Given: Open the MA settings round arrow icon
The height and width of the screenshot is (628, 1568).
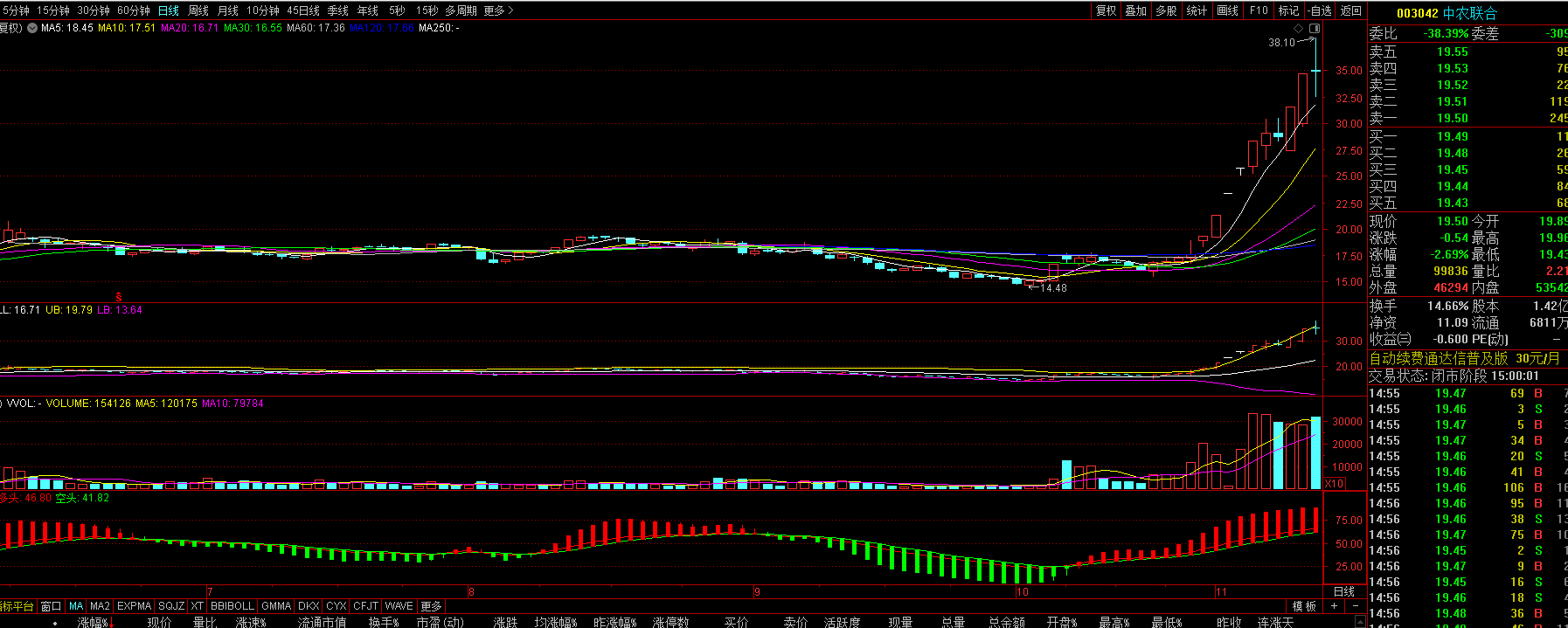Looking at the screenshot, I should click(x=32, y=28).
